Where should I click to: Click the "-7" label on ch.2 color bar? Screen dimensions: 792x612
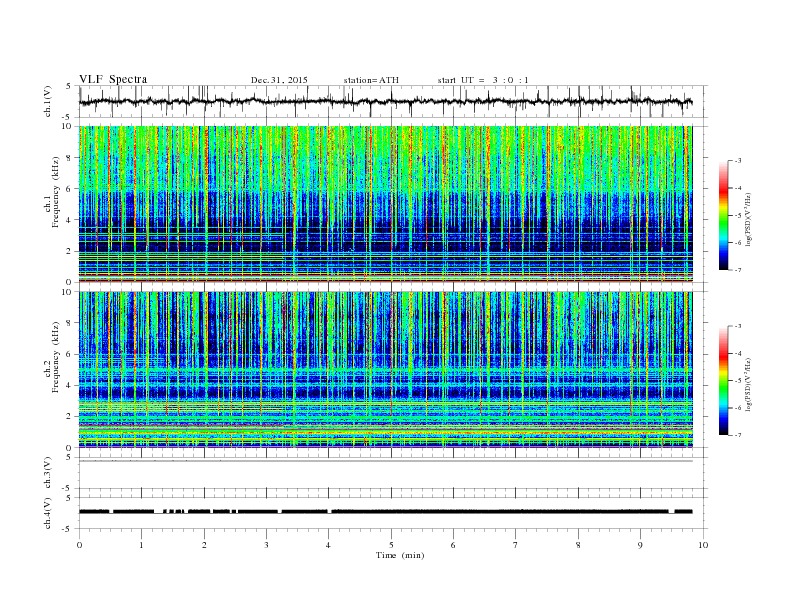[737, 435]
